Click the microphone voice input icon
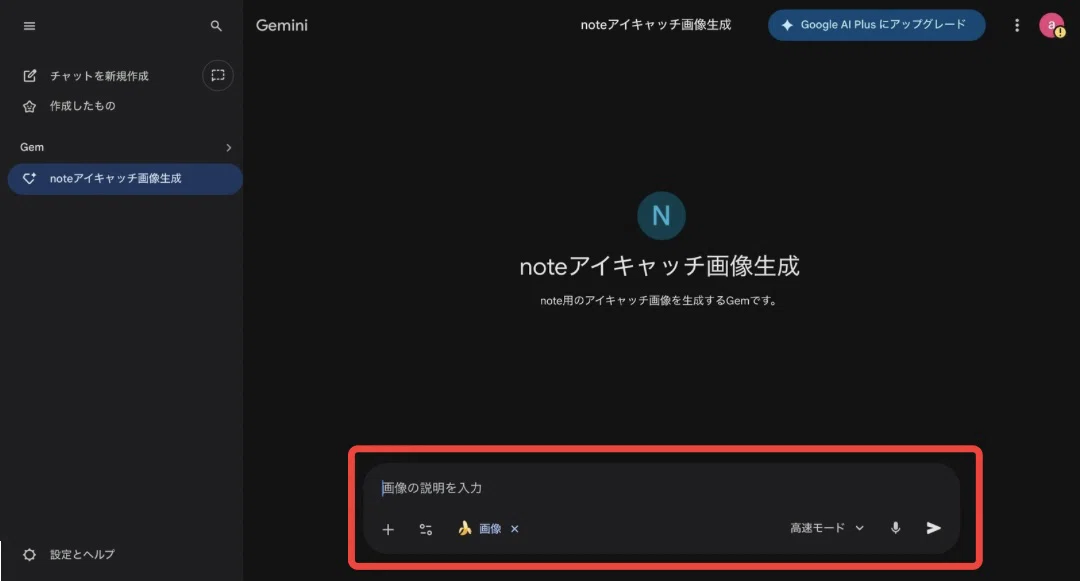Viewport: 1080px width, 581px height. (895, 528)
